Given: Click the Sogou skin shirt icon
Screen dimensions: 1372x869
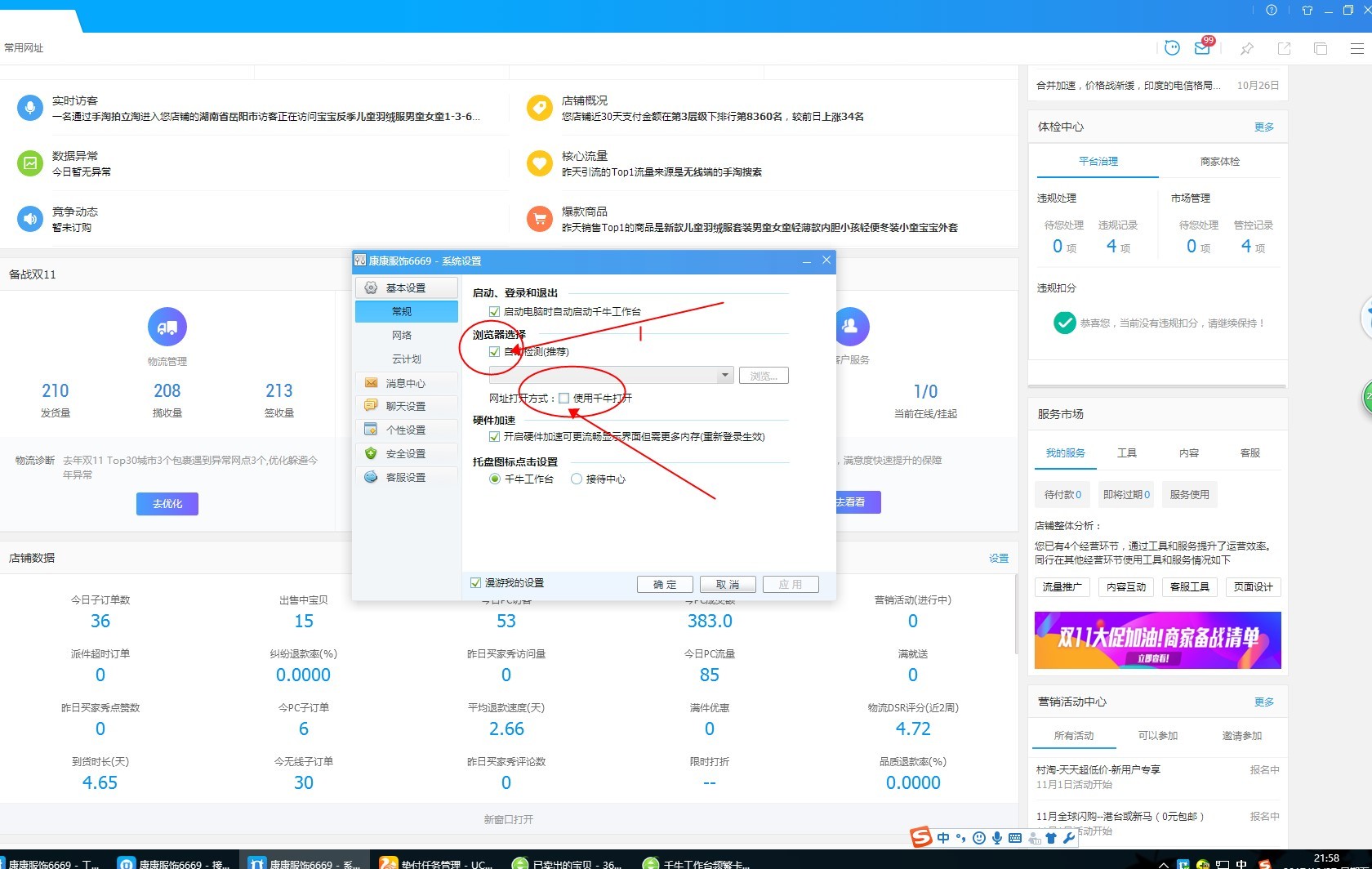Looking at the screenshot, I should tap(1051, 838).
